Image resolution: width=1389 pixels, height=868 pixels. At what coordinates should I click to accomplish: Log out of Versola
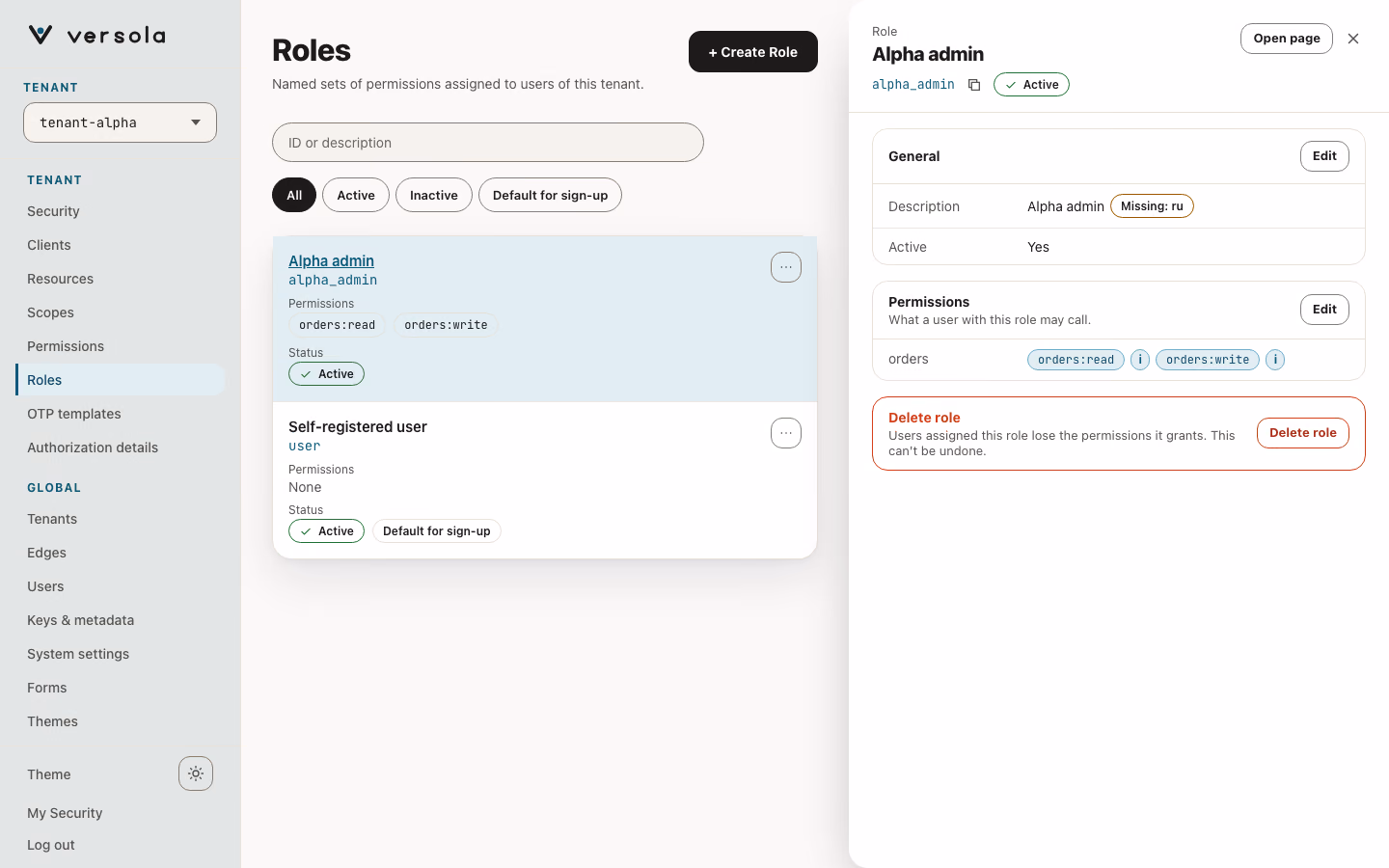[x=51, y=845]
